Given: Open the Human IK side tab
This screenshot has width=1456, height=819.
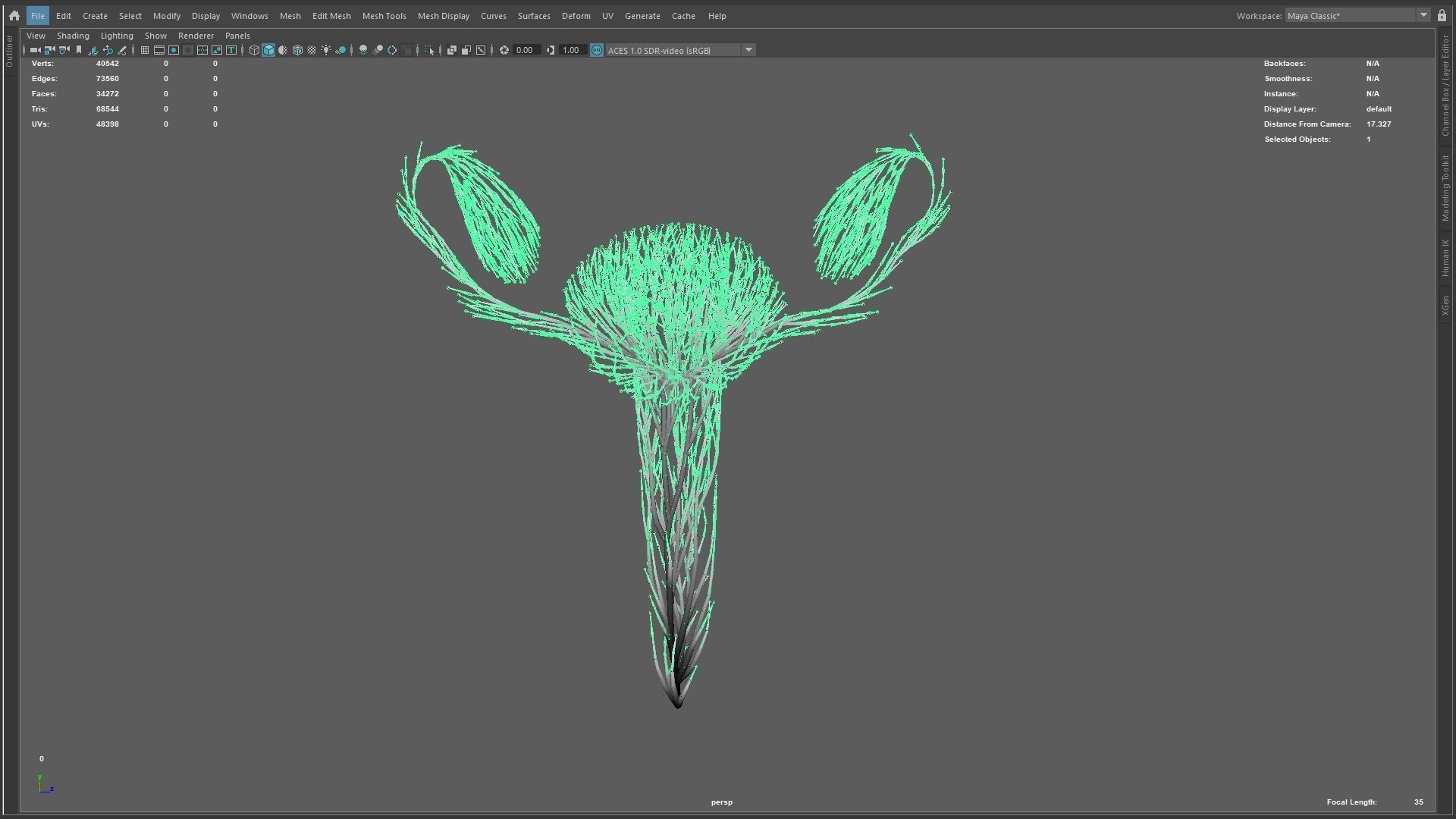Looking at the screenshot, I should pyautogui.click(x=1445, y=259).
